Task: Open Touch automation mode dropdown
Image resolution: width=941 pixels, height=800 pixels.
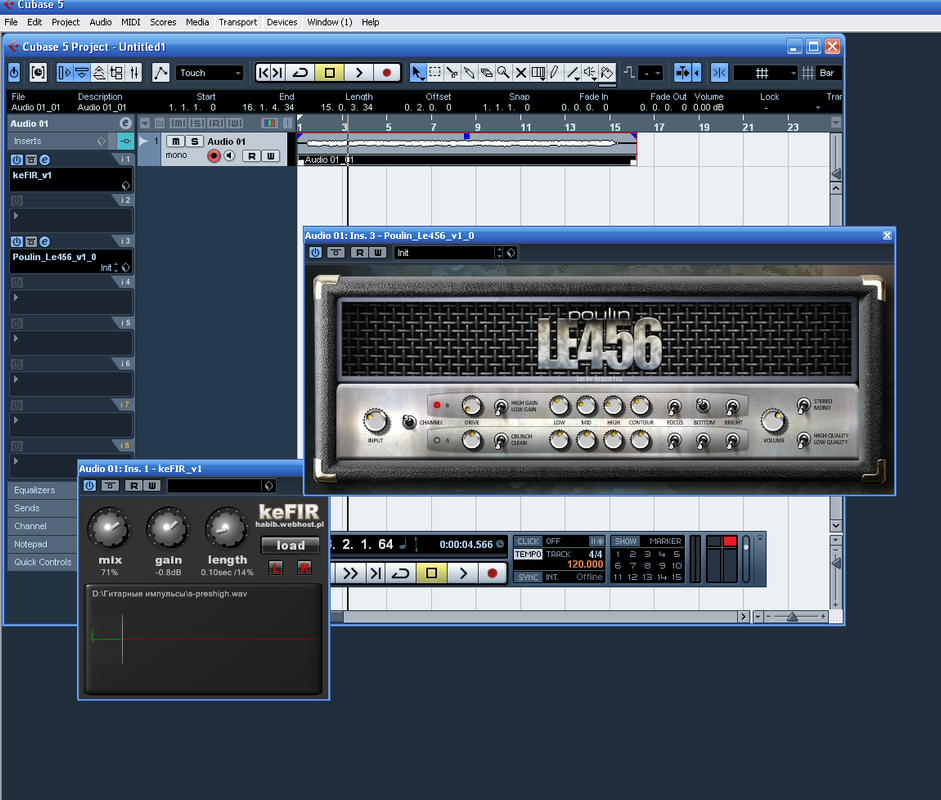Action: [x=209, y=73]
